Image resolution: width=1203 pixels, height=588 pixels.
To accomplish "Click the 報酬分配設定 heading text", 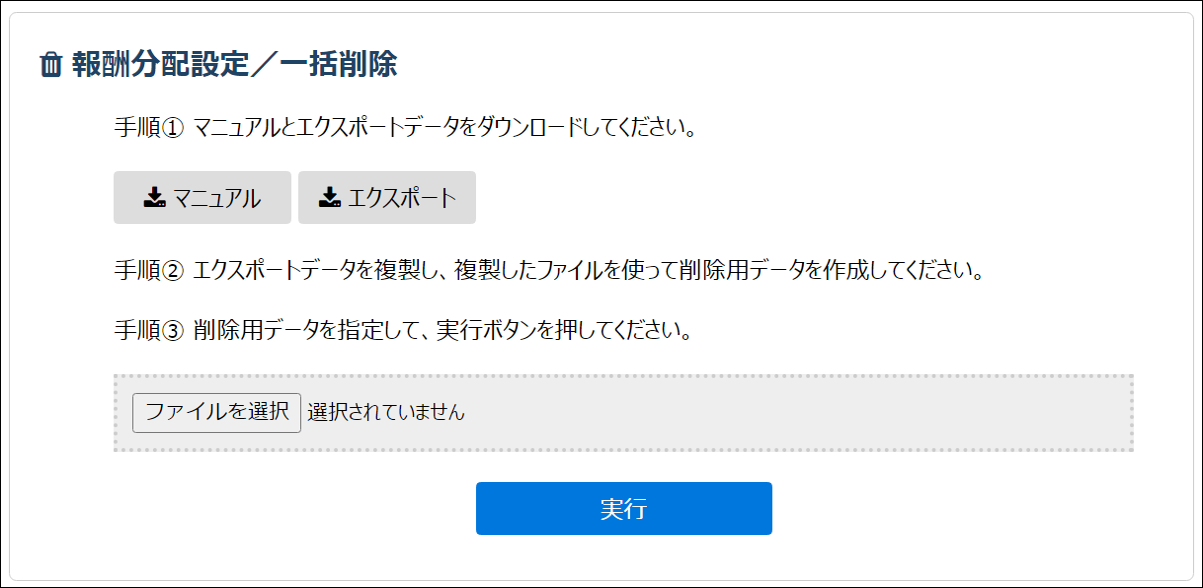I will coord(159,65).
